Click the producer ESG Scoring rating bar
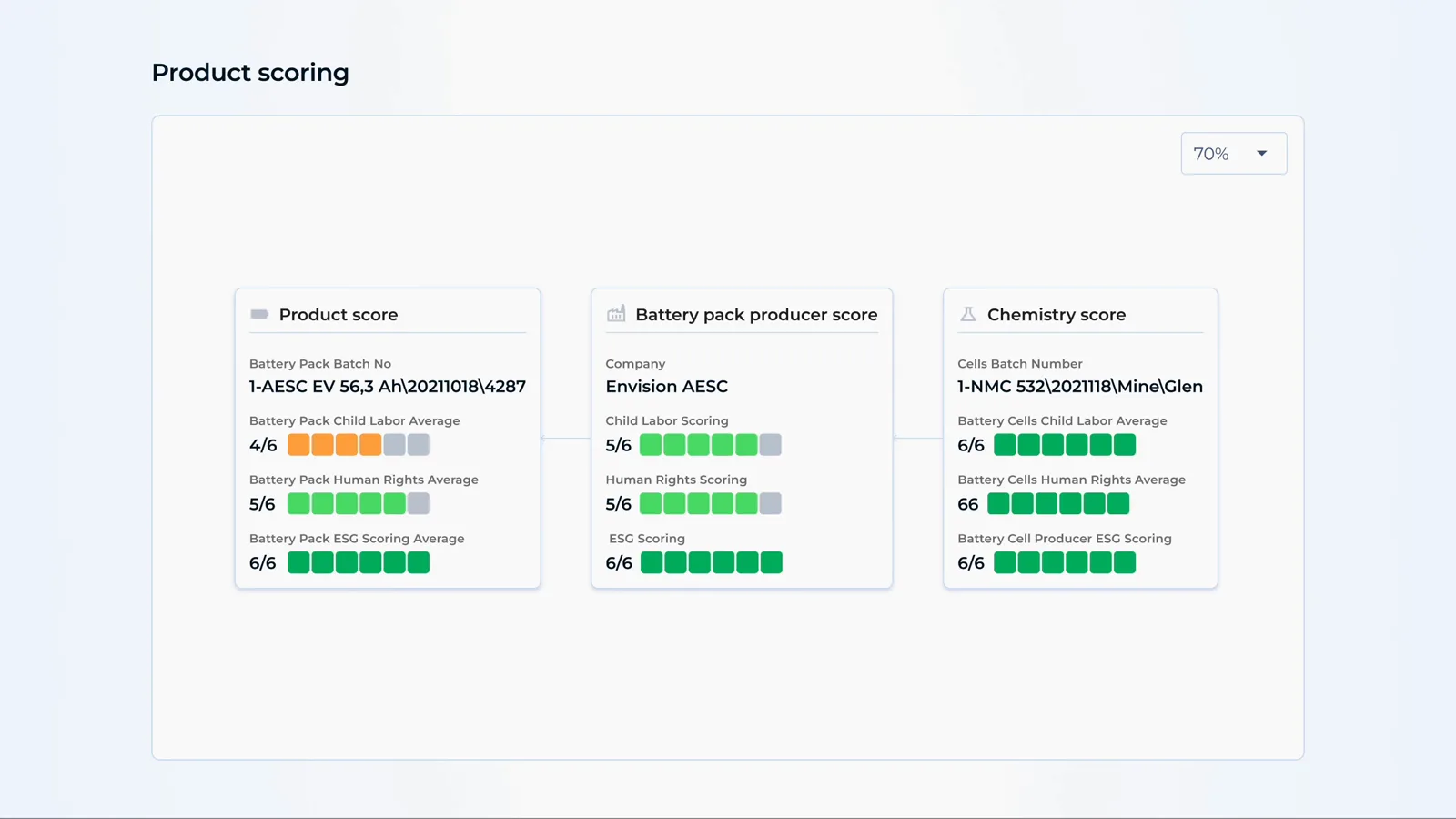Viewport: 1456px width, 819px height. (711, 563)
